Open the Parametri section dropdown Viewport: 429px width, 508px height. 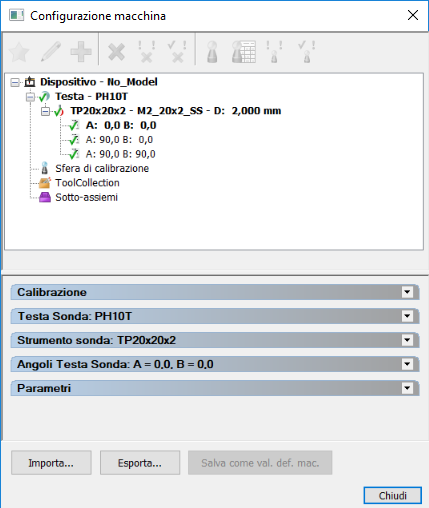(407, 388)
